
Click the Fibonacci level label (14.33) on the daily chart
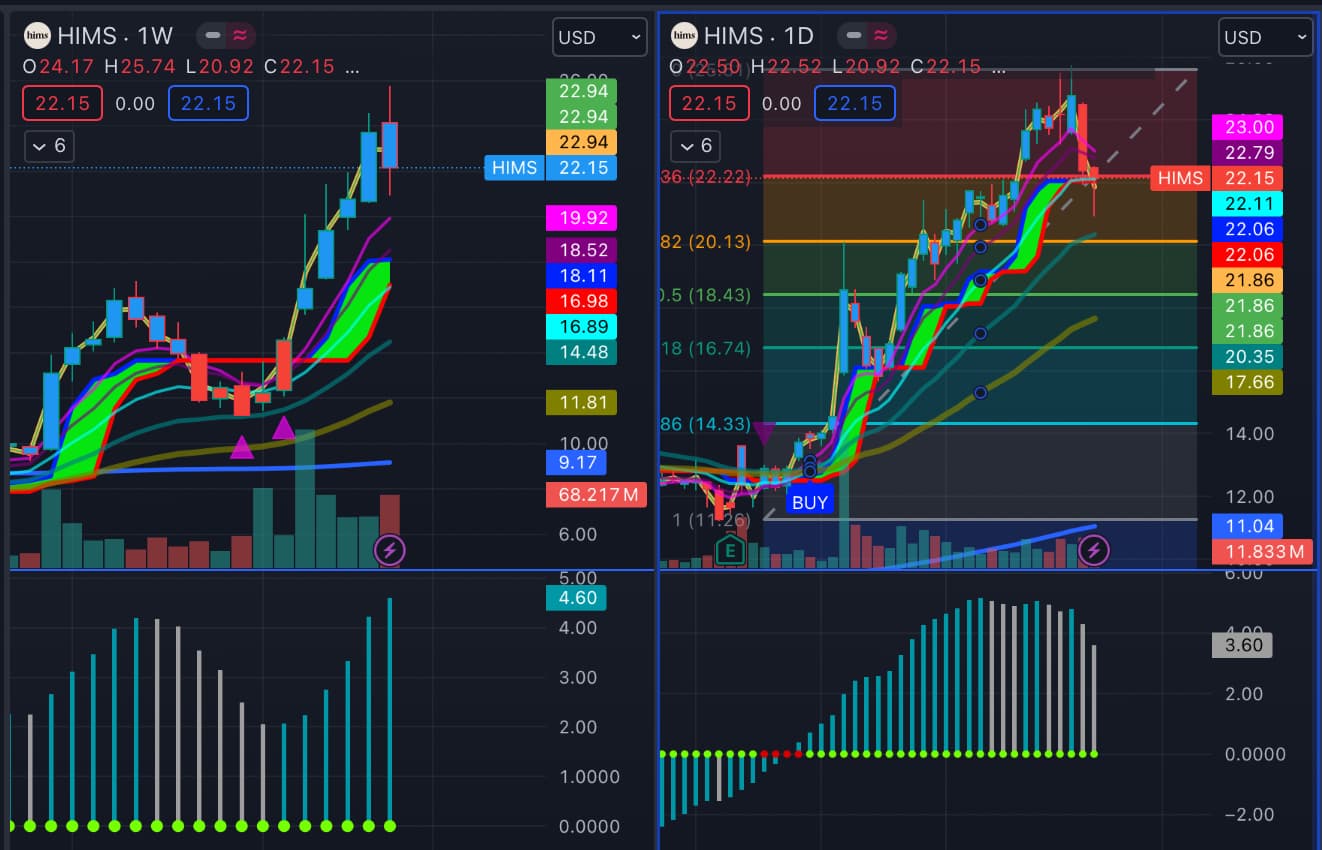[x=705, y=423]
